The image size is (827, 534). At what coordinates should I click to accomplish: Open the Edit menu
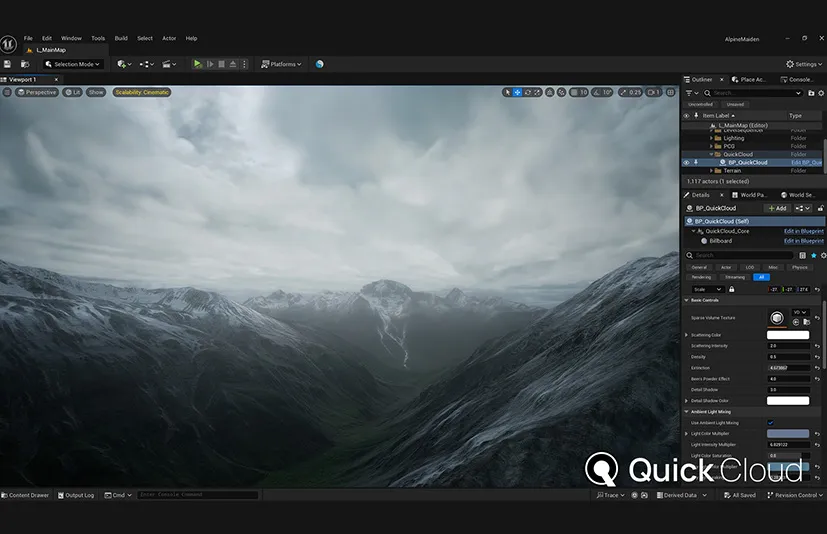pyautogui.click(x=47, y=38)
